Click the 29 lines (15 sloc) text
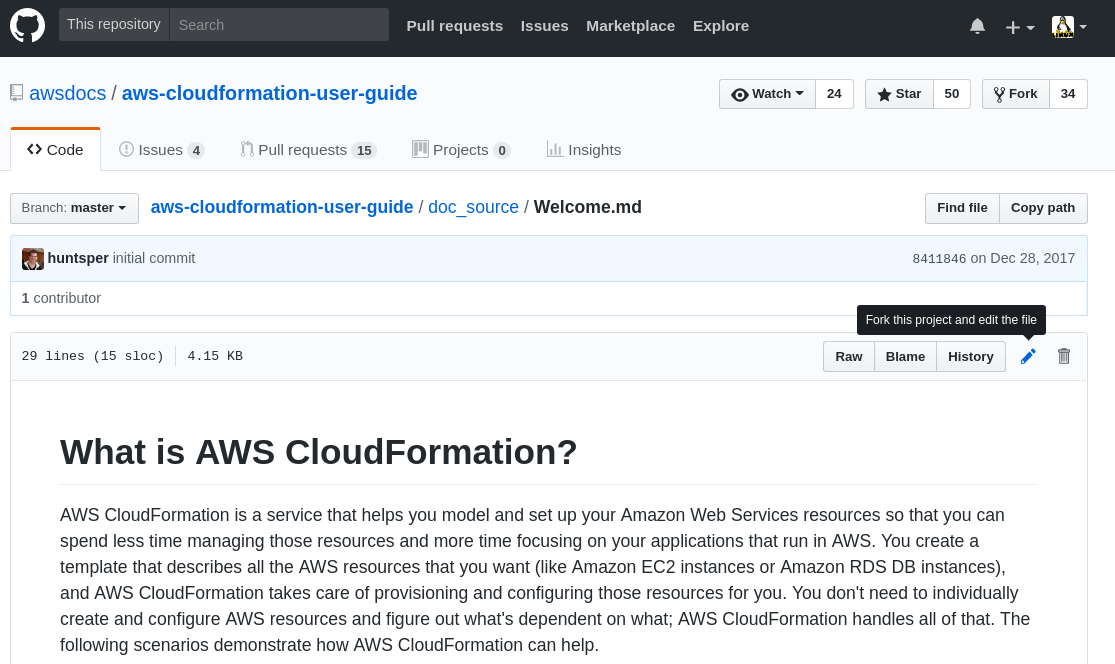The height and width of the screenshot is (664, 1115). click(x=92, y=356)
